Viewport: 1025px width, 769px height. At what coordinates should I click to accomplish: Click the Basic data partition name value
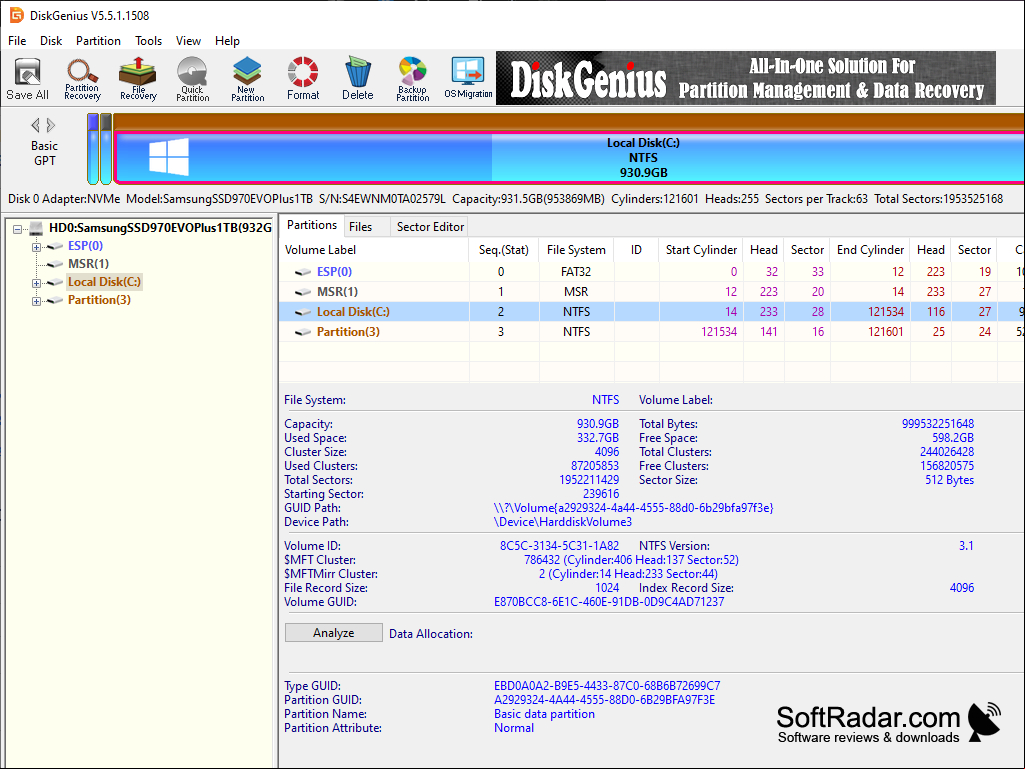(544, 714)
